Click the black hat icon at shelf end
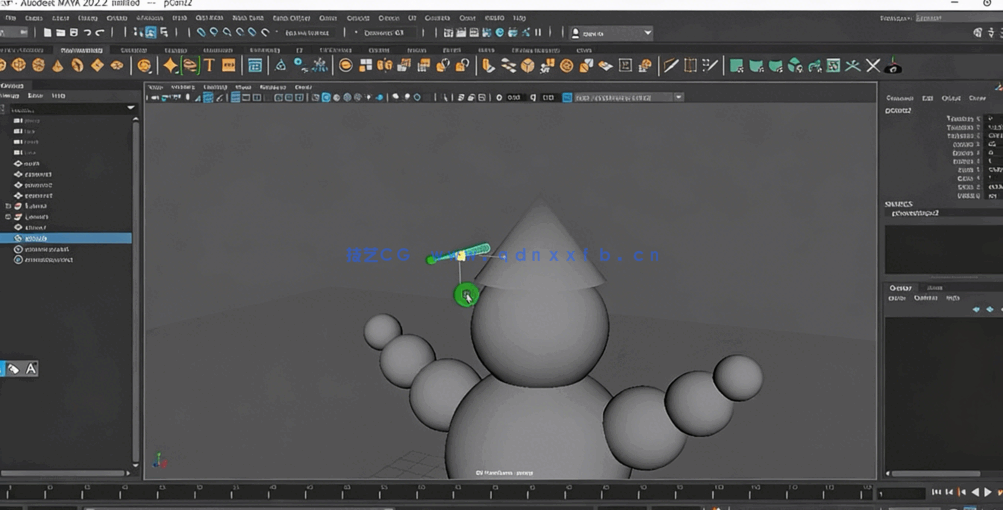 tap(893, 65)
